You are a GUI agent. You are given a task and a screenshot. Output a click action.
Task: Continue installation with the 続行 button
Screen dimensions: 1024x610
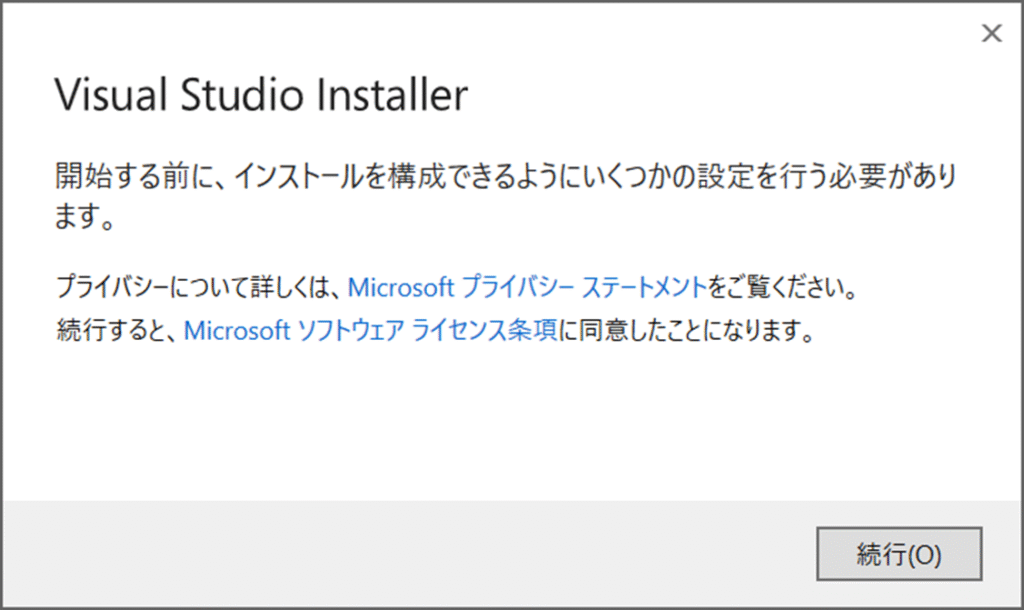[x=899, y=554]
